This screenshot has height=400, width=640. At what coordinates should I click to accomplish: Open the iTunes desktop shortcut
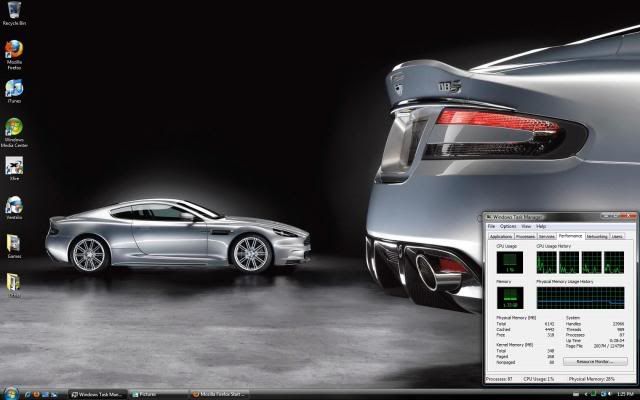pos(14,89)
